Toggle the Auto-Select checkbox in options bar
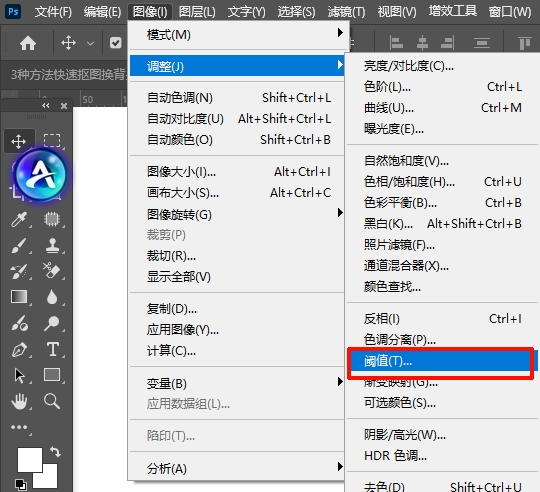540x492 pixels. coord(115,43)
